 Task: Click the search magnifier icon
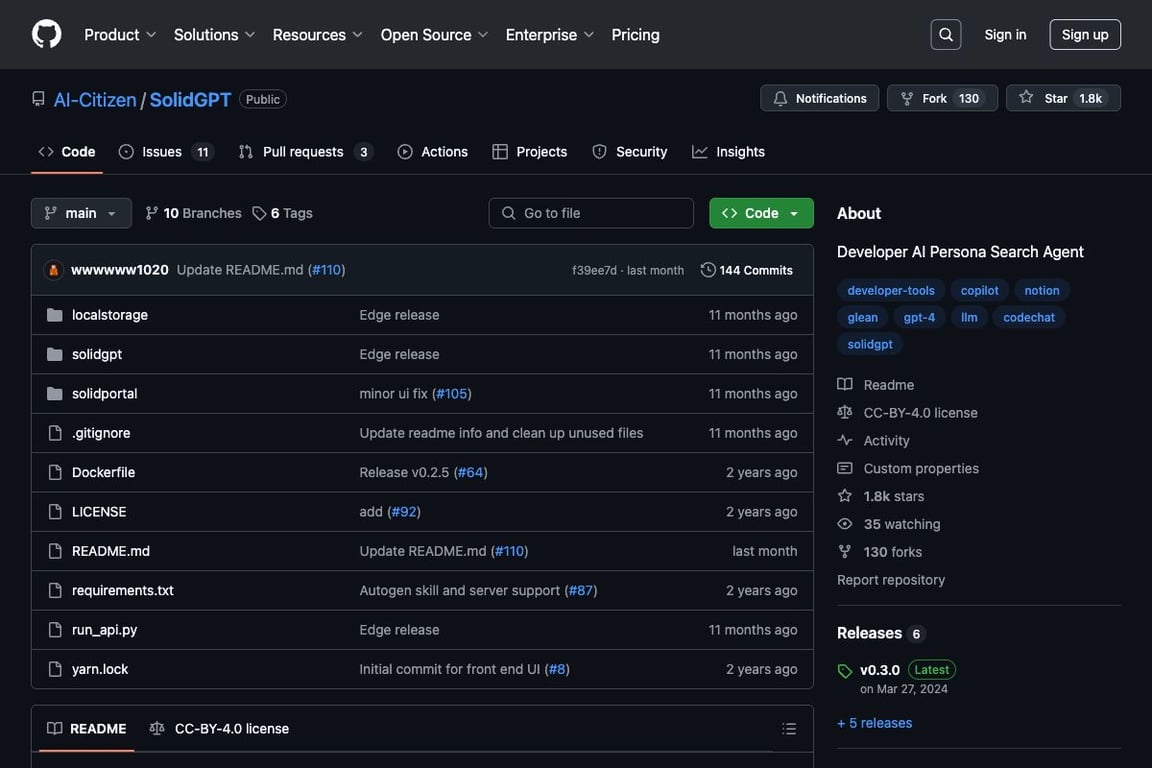pyautogui.click(x=945, y=34)
